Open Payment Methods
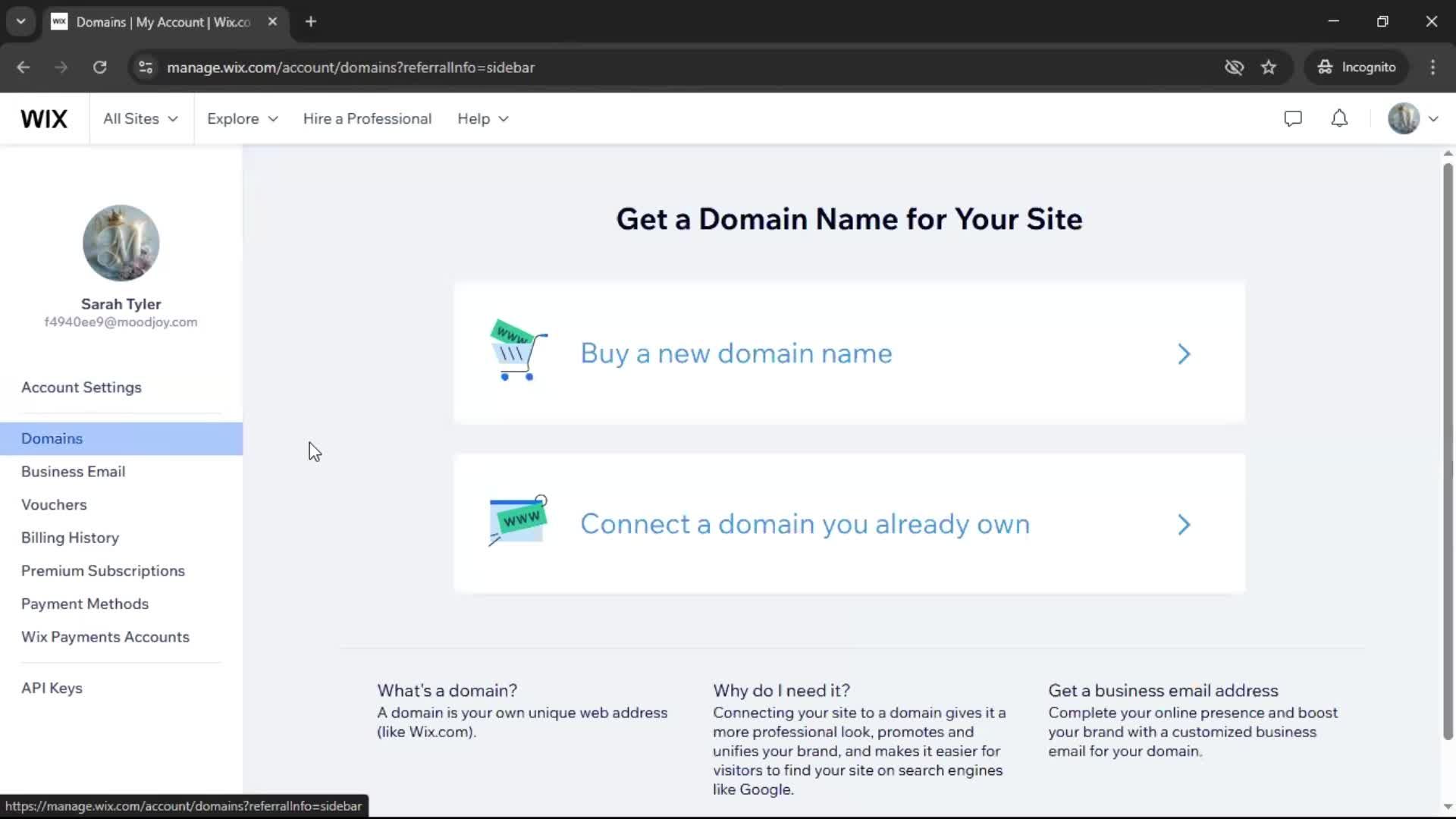 [85, 604]
